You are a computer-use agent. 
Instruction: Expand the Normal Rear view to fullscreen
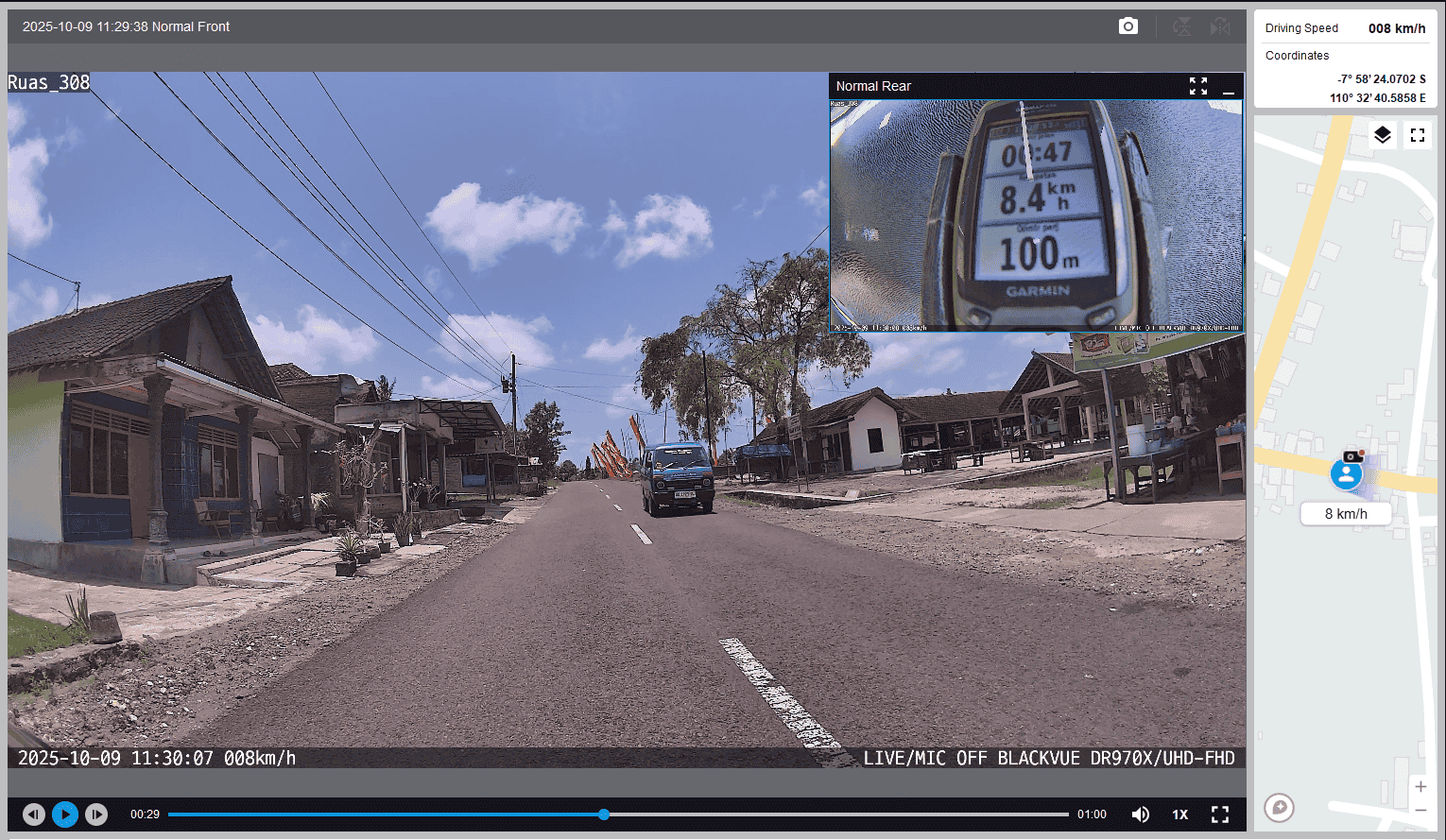(x=1198, y=86)
